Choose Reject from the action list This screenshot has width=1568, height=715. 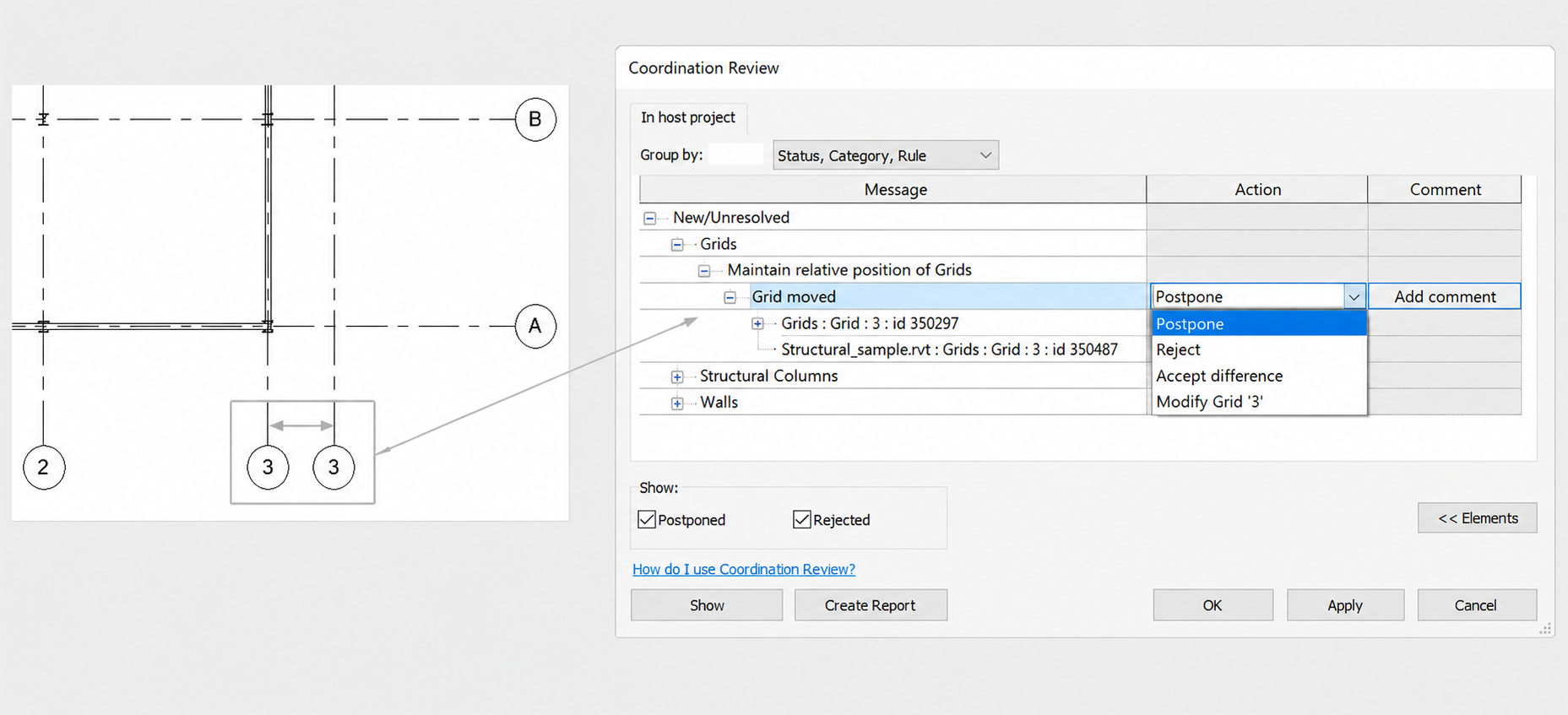pos(1259,349)
